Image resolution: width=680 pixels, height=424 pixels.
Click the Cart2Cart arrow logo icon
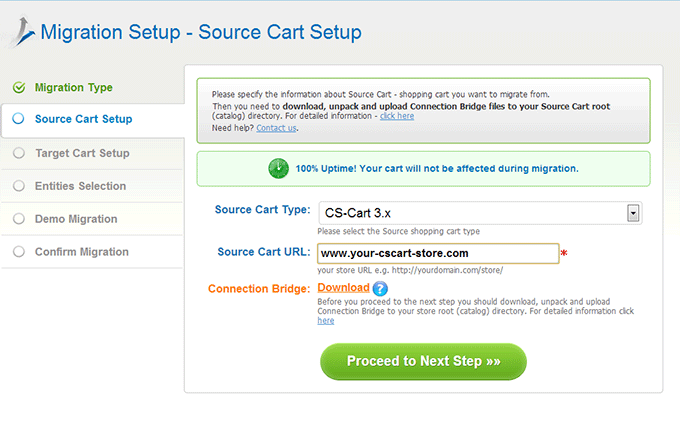tap(22, 32)
